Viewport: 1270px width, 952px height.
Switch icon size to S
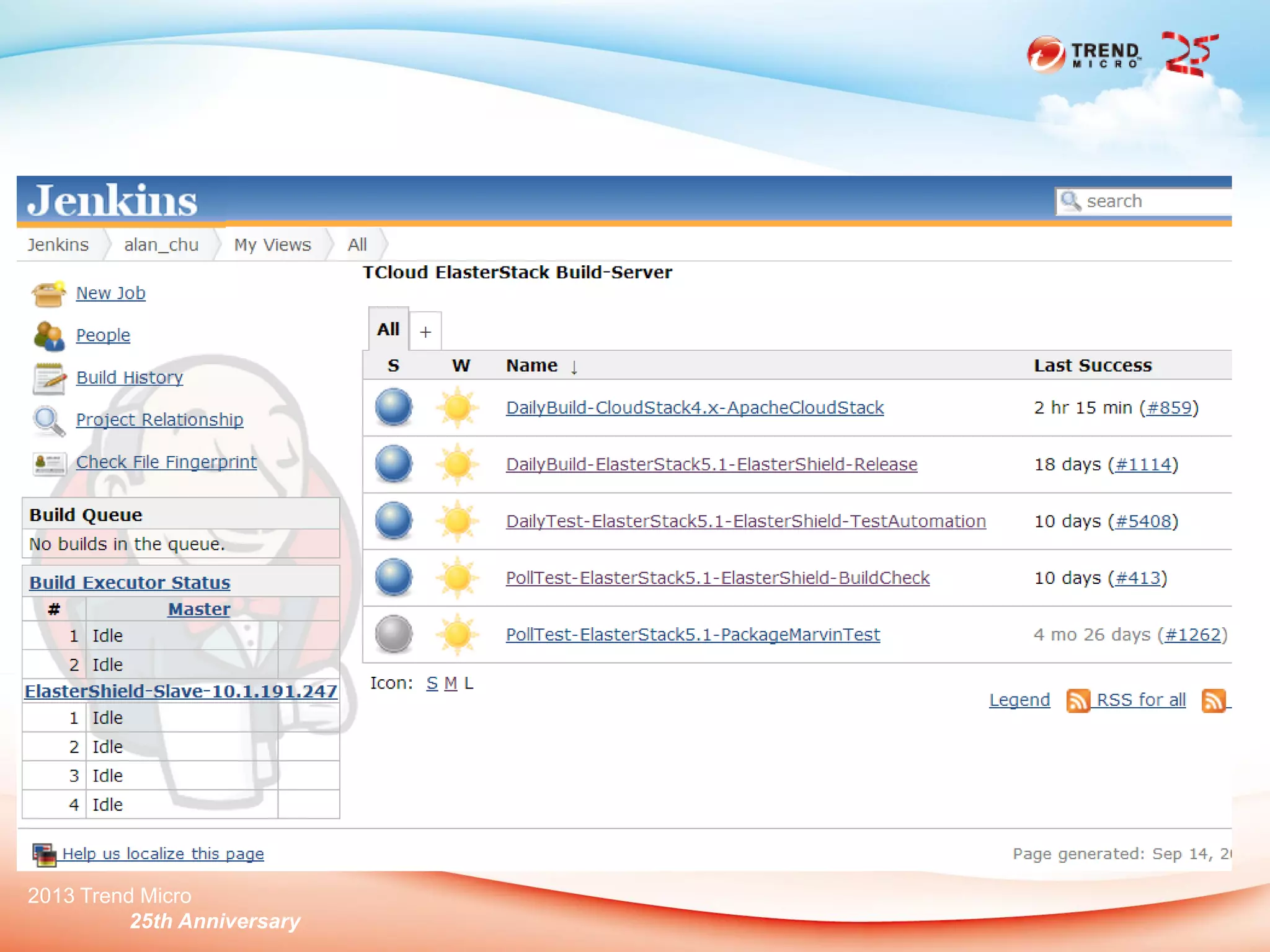pyautogui.click(x=432, y=683)
